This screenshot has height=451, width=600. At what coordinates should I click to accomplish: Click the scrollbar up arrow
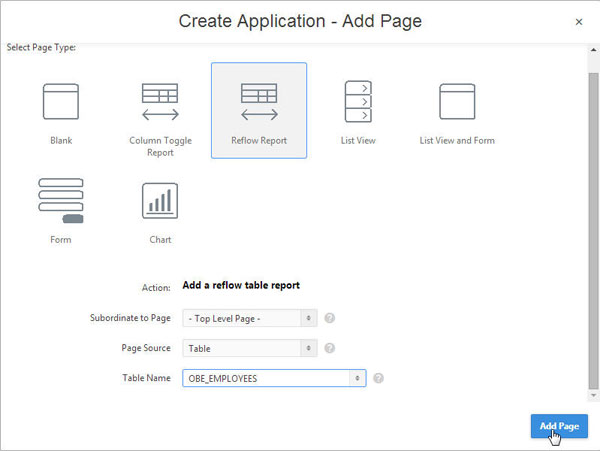click(593, 50)
